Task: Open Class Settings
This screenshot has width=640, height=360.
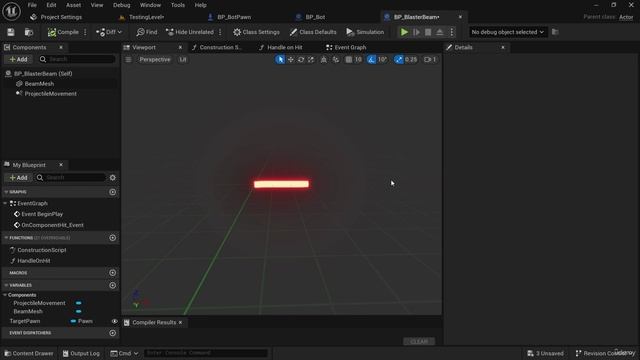Action: click(x=256, y=32)
